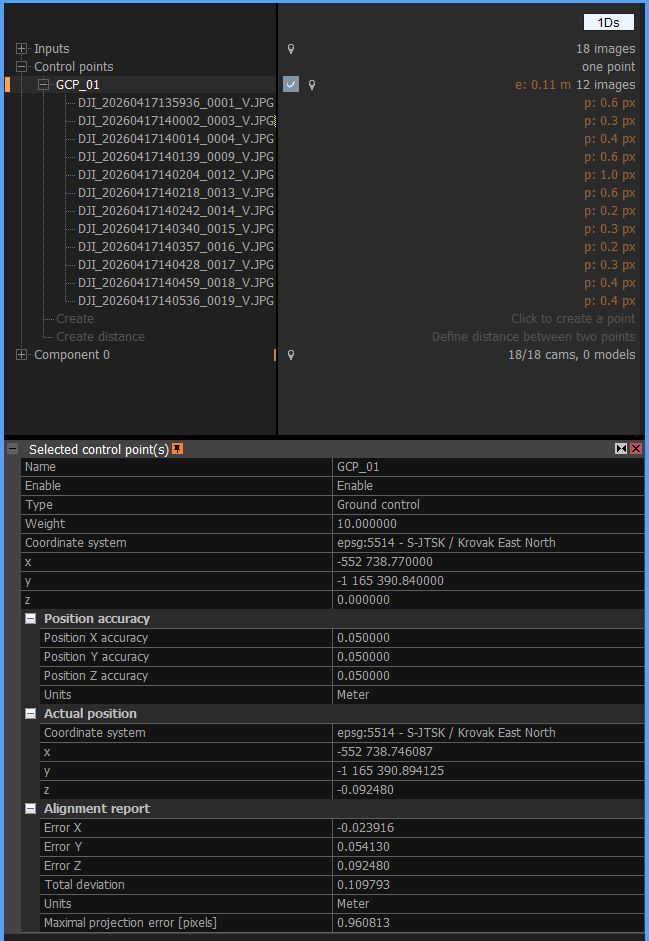Click the undock icon left of the red close button
This screenshot has width=649, height=941.
coord(621,448)
